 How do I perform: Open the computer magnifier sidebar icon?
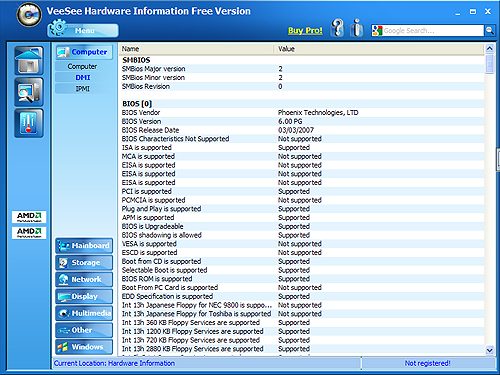click(x=29, y=92)
